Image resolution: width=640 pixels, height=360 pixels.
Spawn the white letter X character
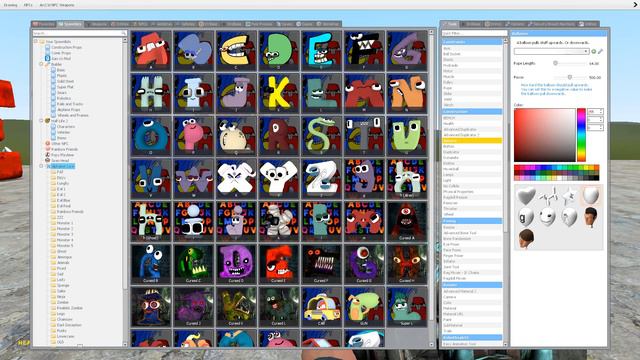[x=236, y=179]
